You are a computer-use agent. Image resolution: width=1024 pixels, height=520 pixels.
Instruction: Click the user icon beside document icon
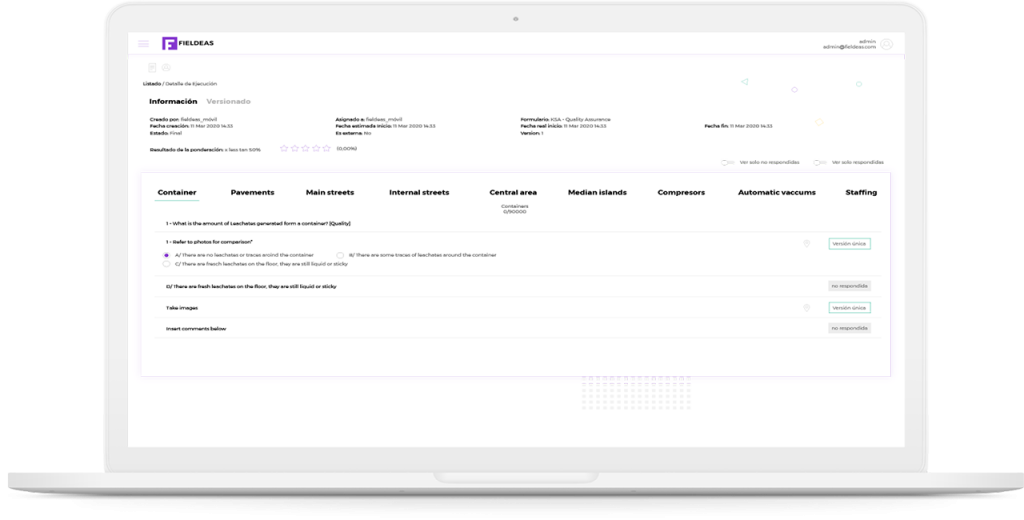tap(166, 67)
